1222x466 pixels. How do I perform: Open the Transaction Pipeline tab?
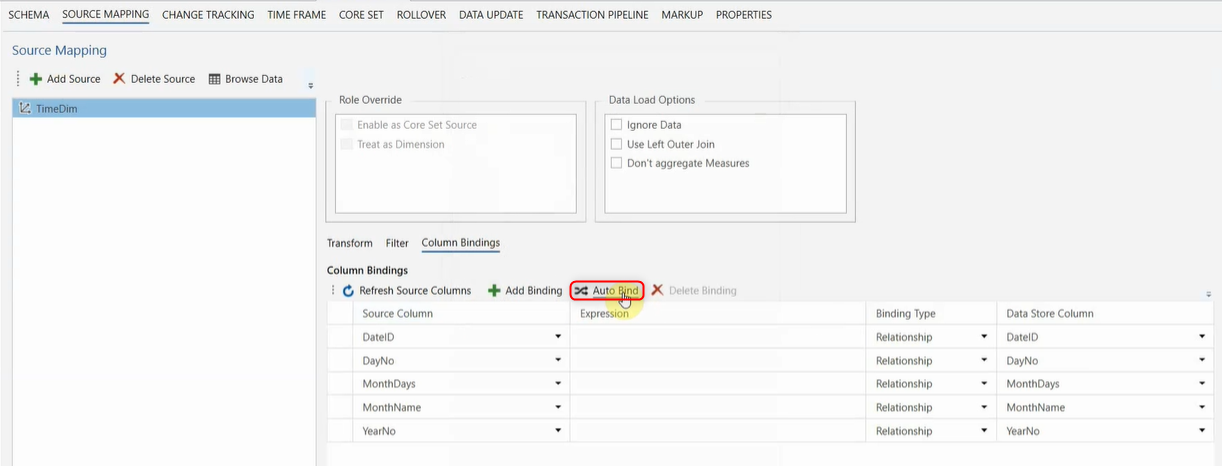[592, 15]
